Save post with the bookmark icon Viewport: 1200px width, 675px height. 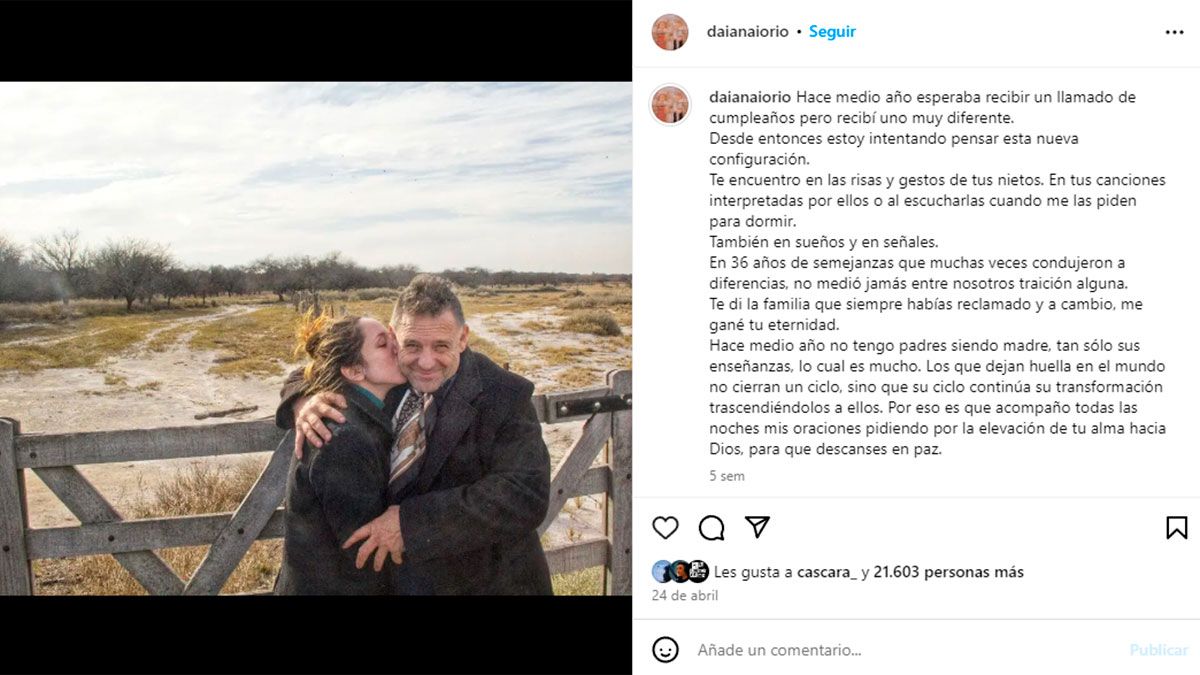1177,528
